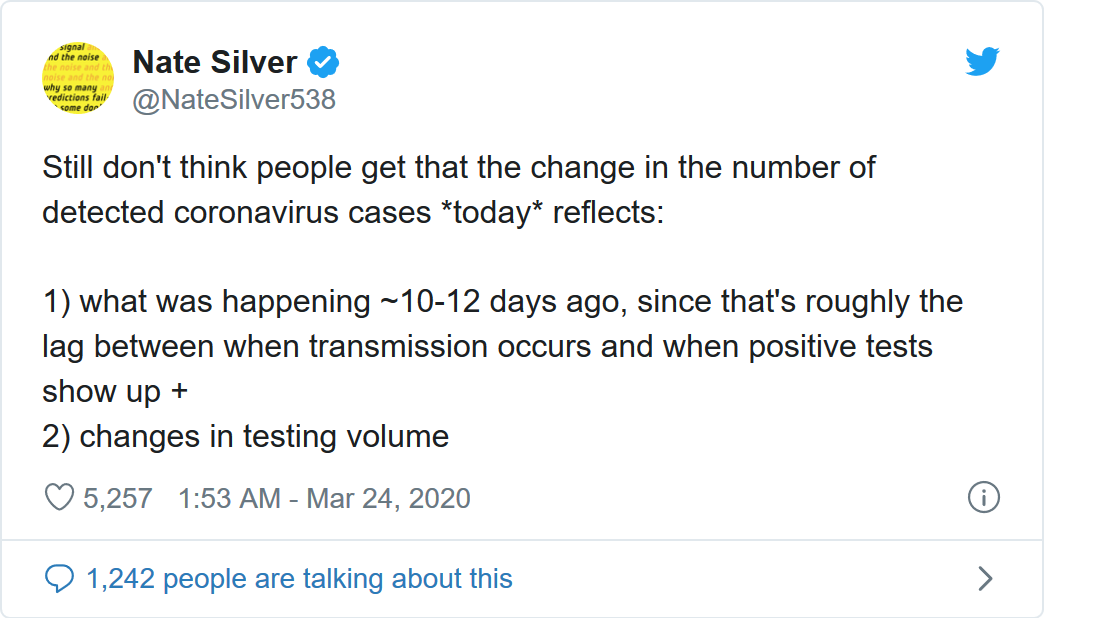The width and height of the screenshot is (1100, 618).
Task: Click the line starting "lag between when transmission"
Action: coord(487,346)
